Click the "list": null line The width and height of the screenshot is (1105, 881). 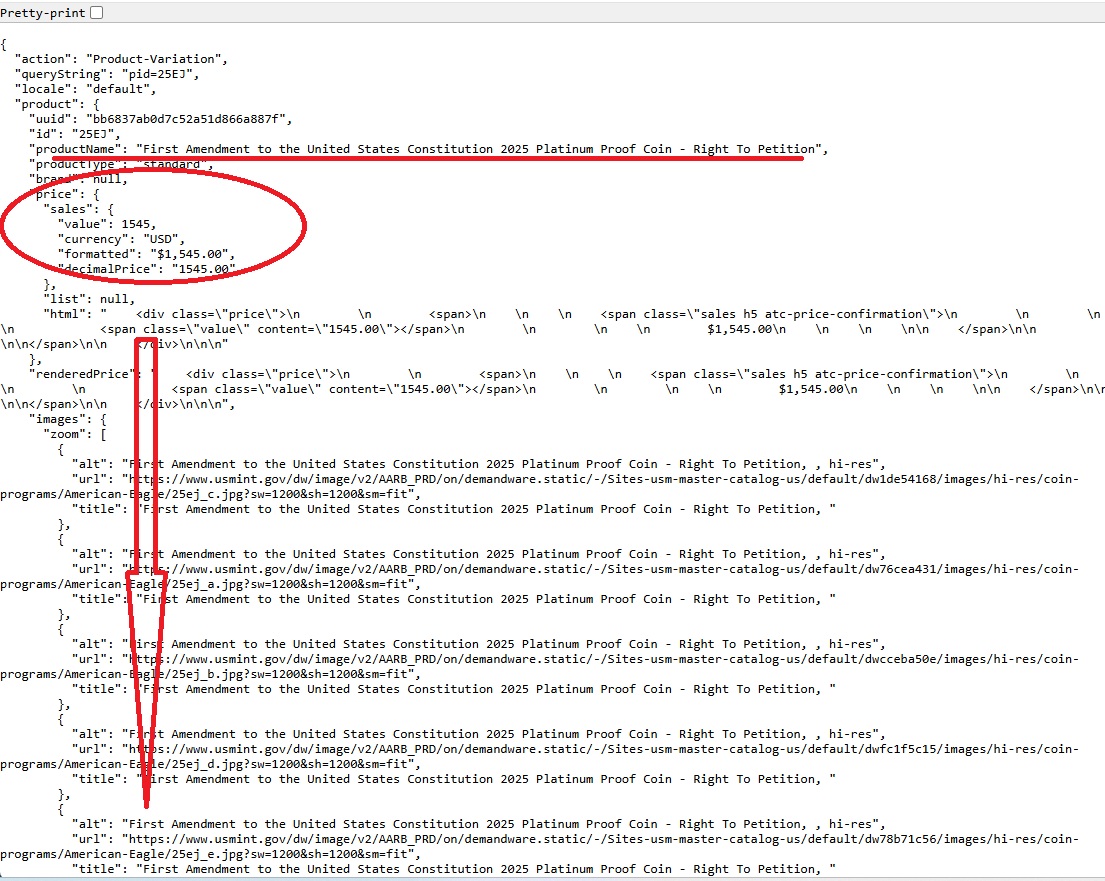coord(88,299)
